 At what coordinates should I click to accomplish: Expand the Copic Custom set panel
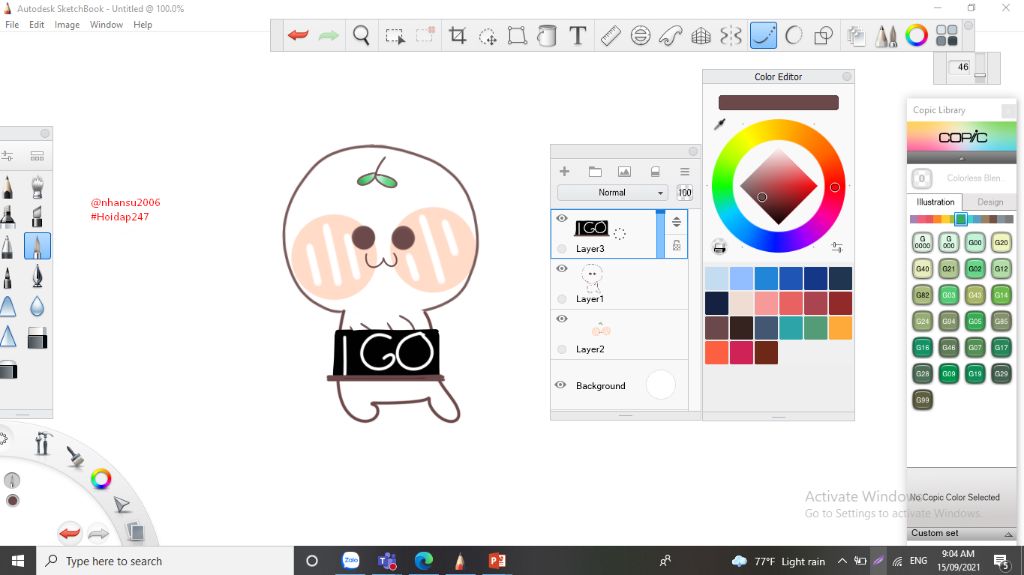tap(1008, 534)
